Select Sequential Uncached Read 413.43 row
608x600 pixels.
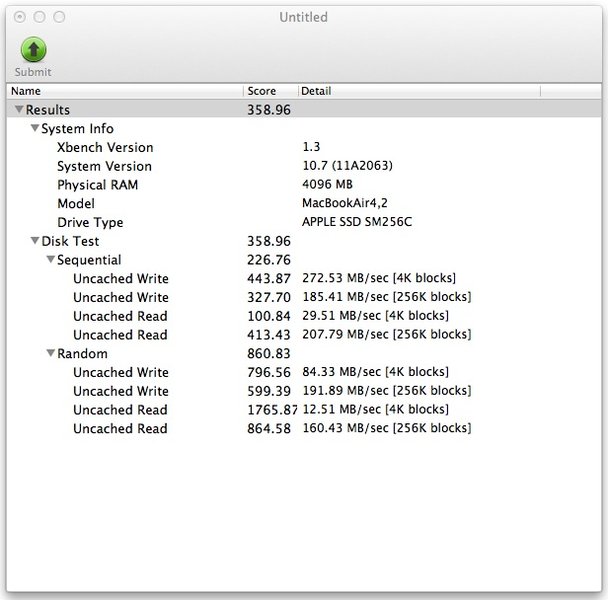(304, 335)
